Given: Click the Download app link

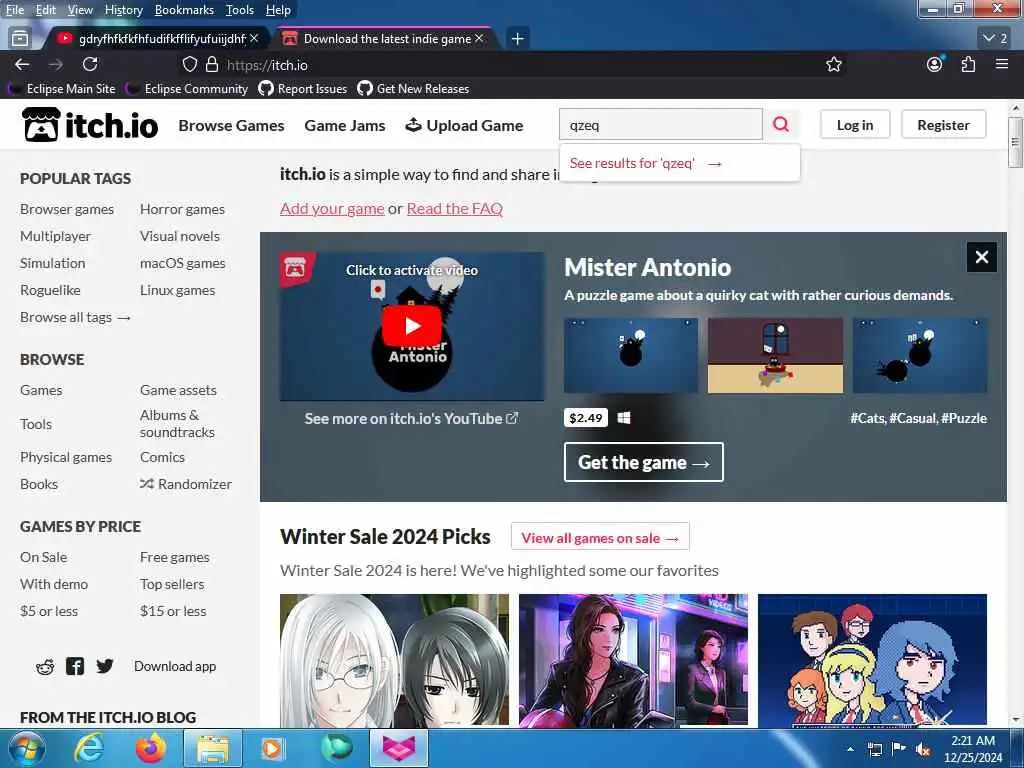Looking at the screenshot, I should pyautogui.click(x=175, y=666).
